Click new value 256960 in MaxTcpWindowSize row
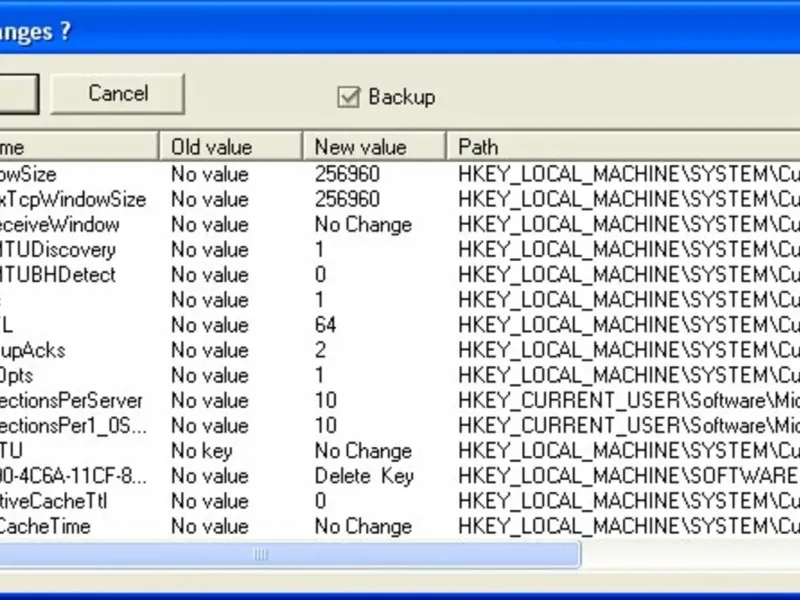Image resolution: width=800 pixels, height=600 pixels. (347, 199)
